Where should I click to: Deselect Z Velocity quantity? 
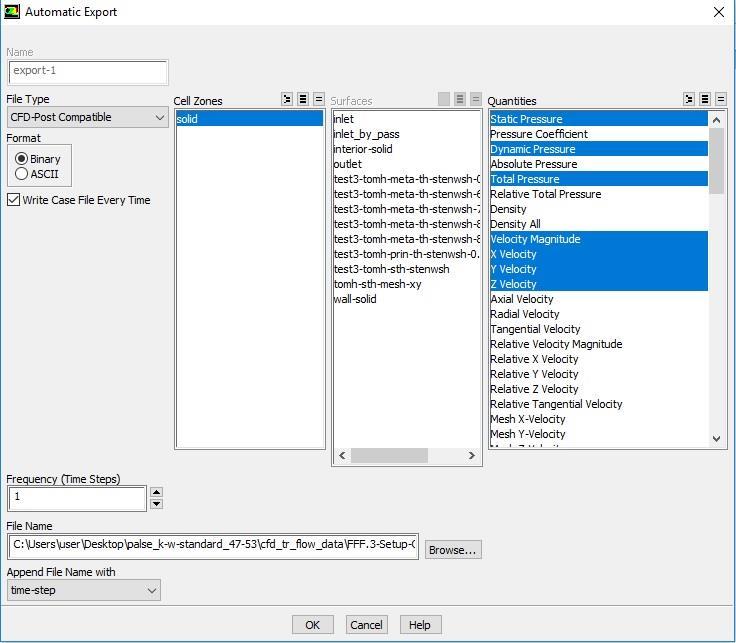[x=599, y=284]
